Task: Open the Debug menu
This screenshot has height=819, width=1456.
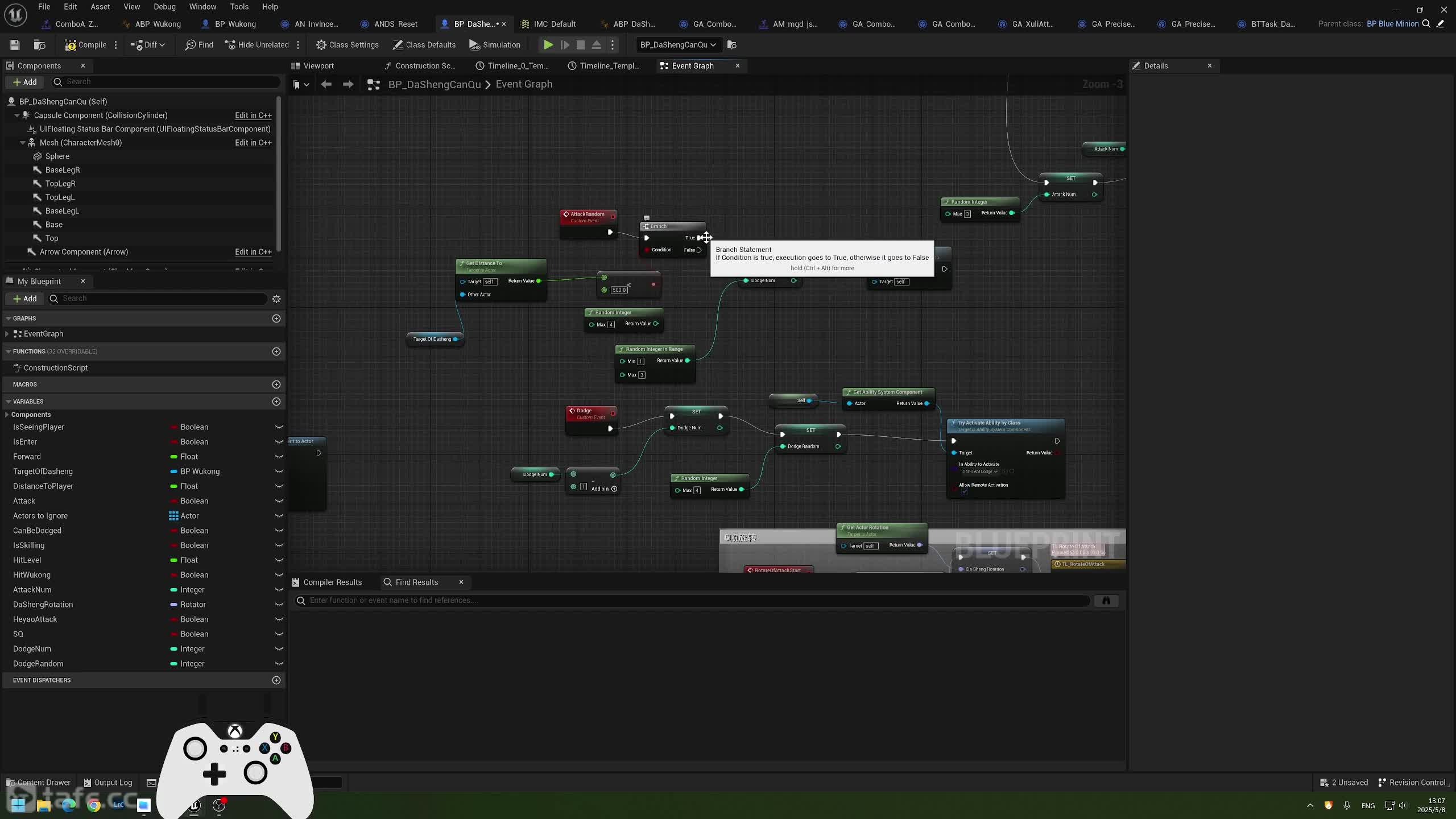Action: tap(164, 7)
